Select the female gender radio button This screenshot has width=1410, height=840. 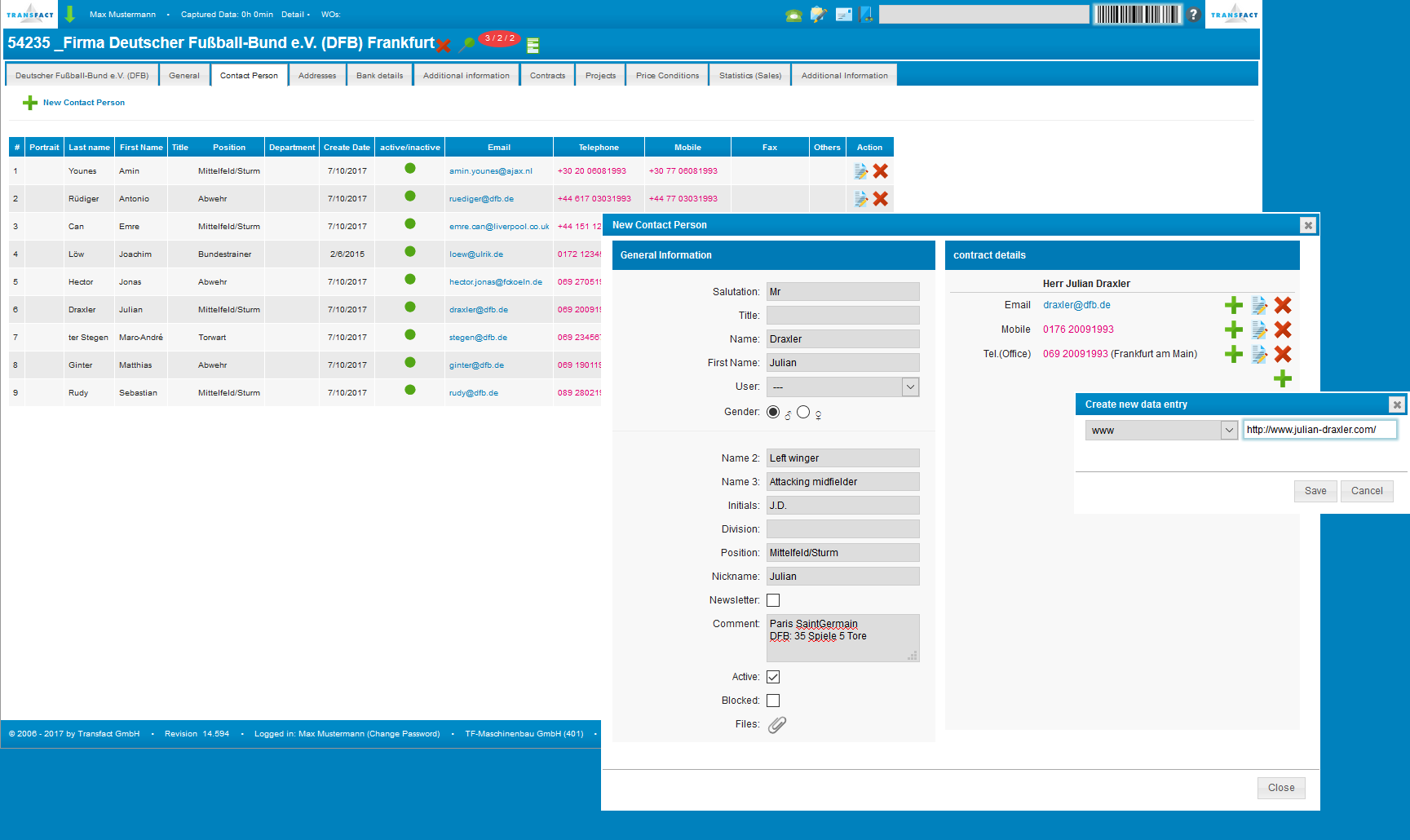click(803, 412)
